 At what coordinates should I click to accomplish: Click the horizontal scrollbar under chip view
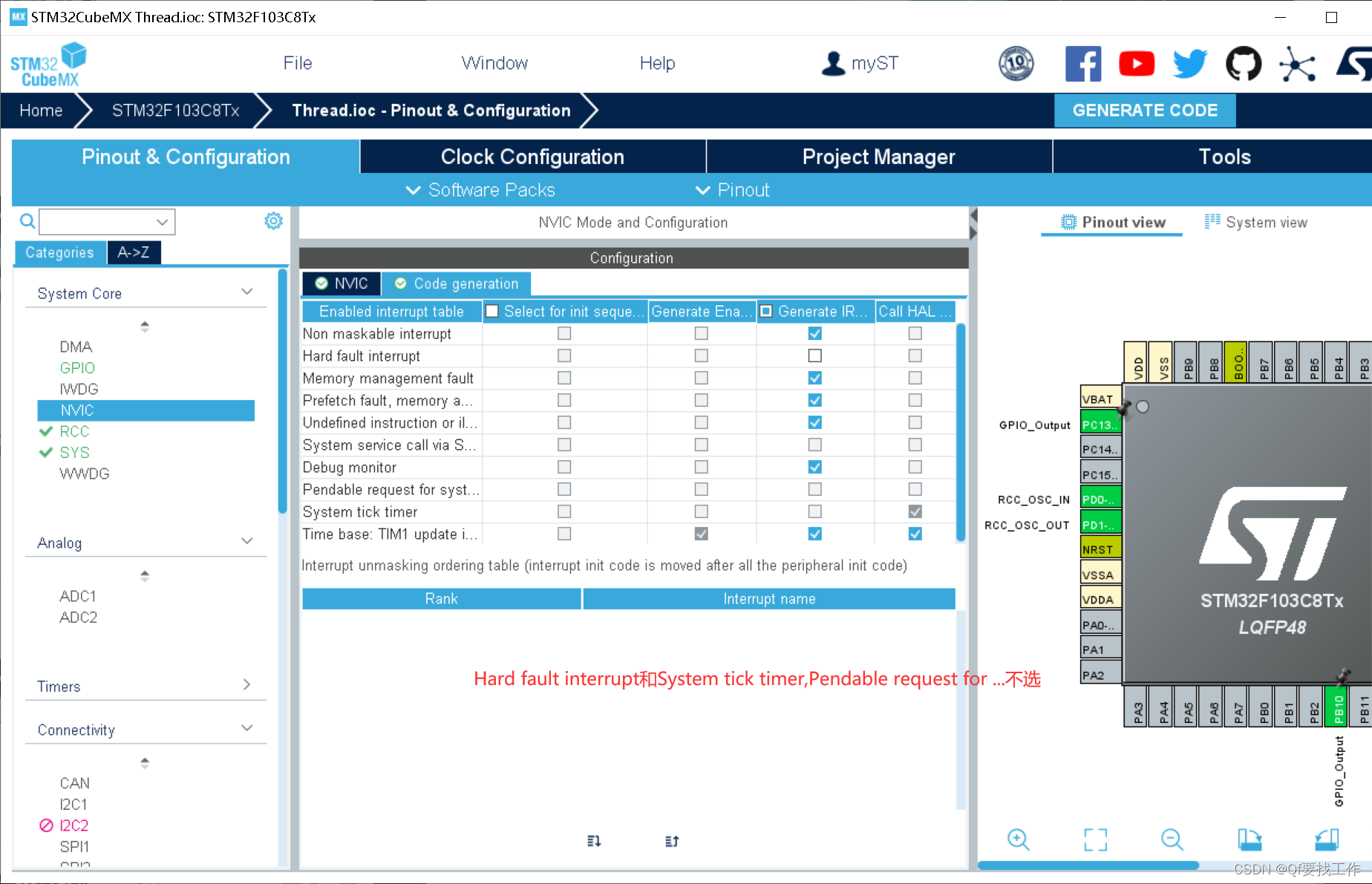(x=1088, y=865)
